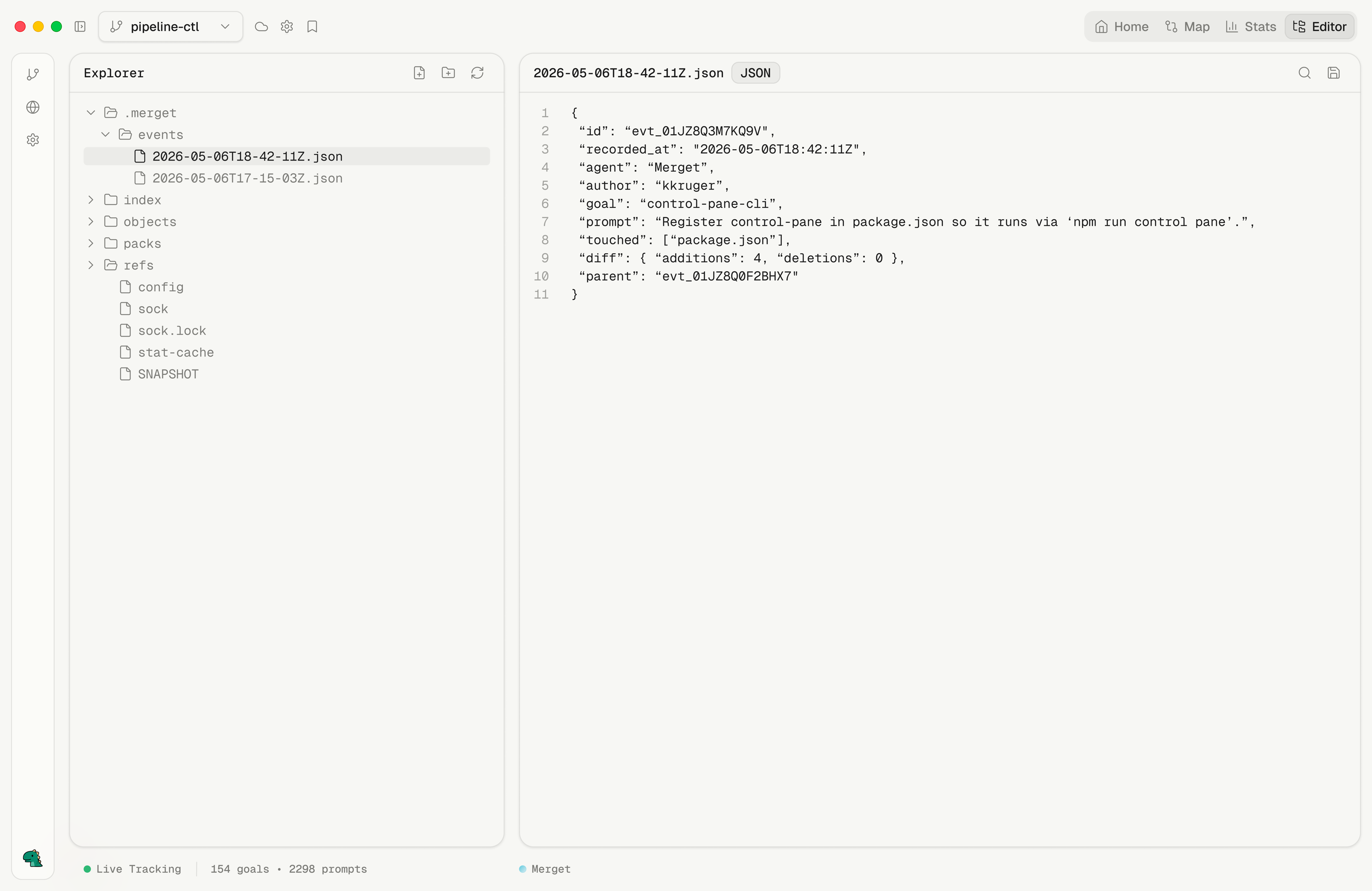Click the author kkruger line
The image size is (1372, 891).
click(x=654, y=186)
